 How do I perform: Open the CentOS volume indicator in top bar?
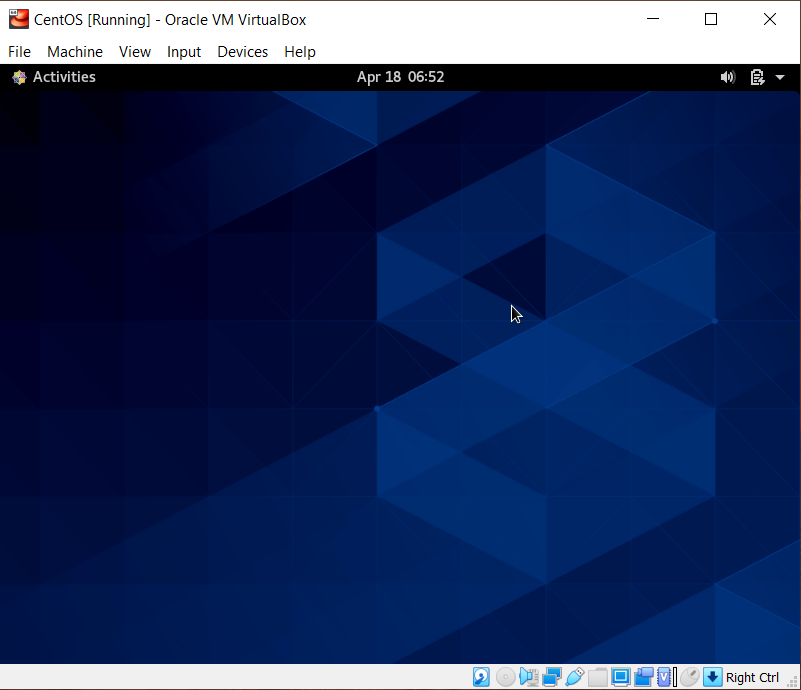tap(727, 77)
